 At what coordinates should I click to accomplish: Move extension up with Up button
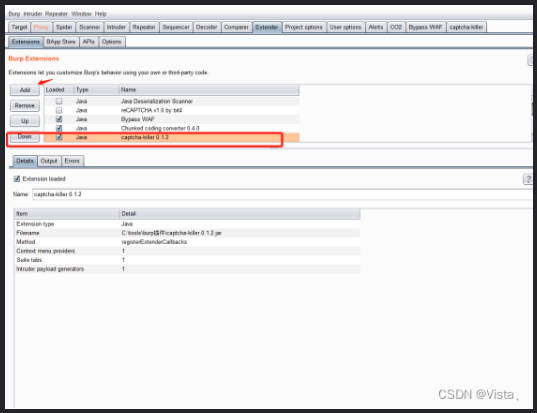tap(25, 121)
